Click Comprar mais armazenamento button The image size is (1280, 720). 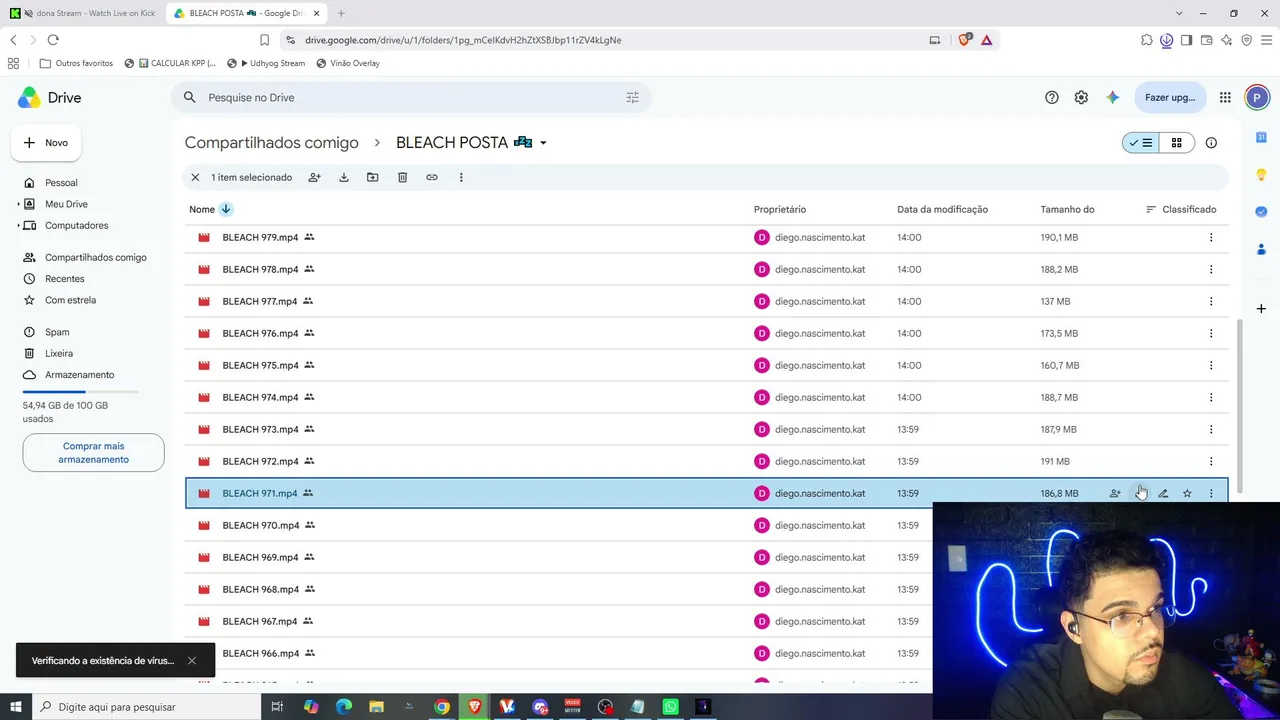(x=93, y=453)
